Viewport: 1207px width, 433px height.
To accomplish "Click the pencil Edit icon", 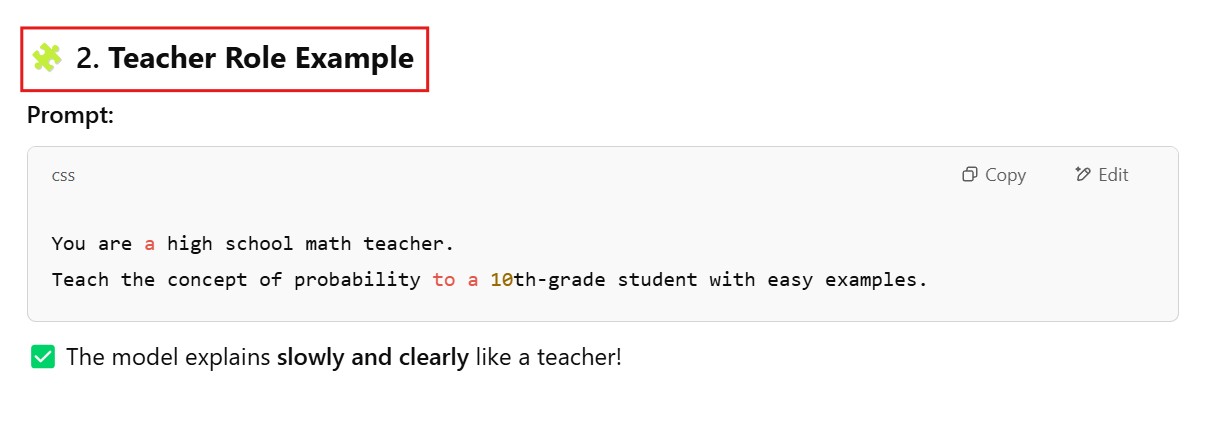I will (x=1082, y=175).
